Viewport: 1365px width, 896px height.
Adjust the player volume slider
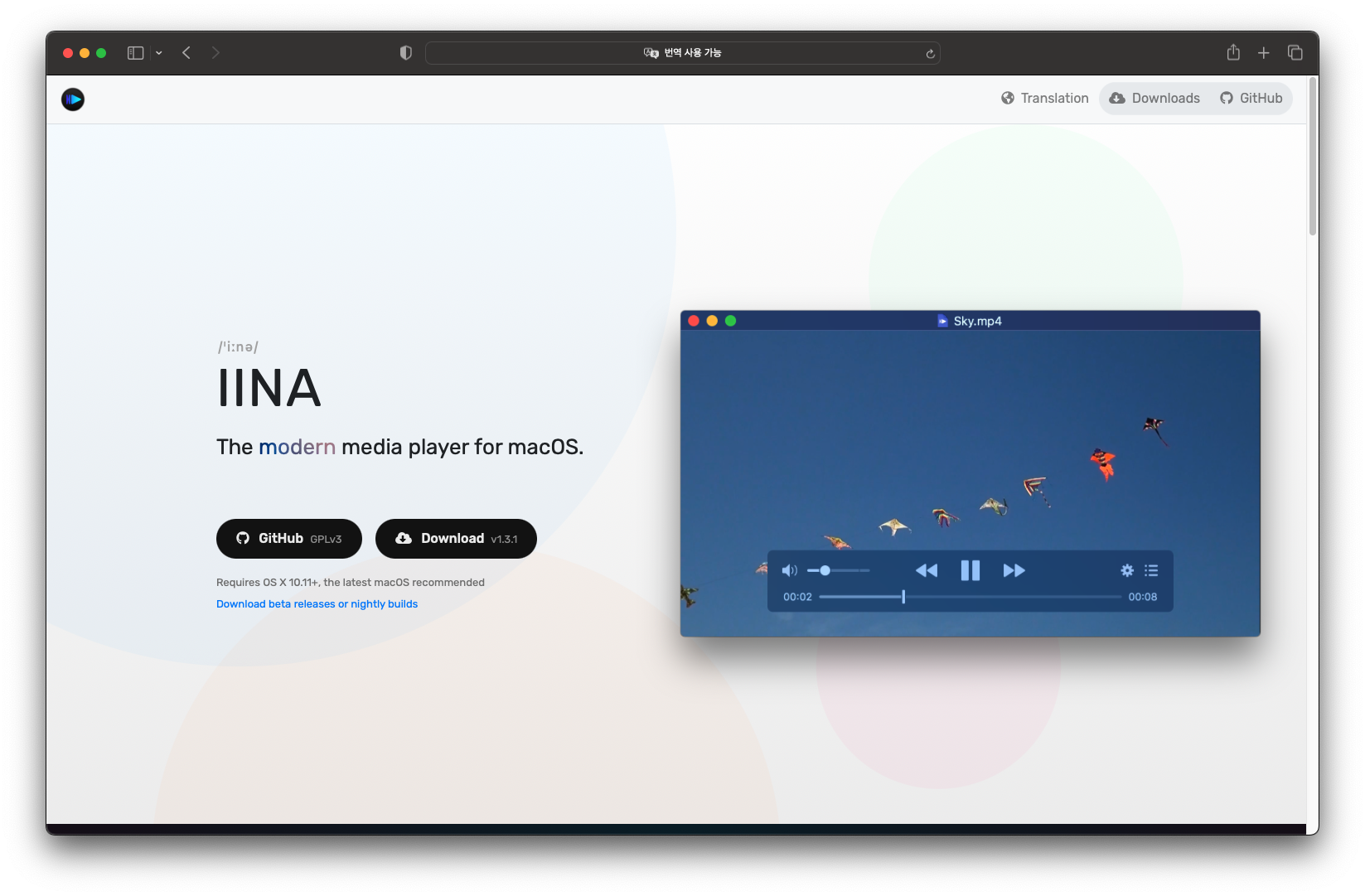pyautogui.click(x=839, y=570)
